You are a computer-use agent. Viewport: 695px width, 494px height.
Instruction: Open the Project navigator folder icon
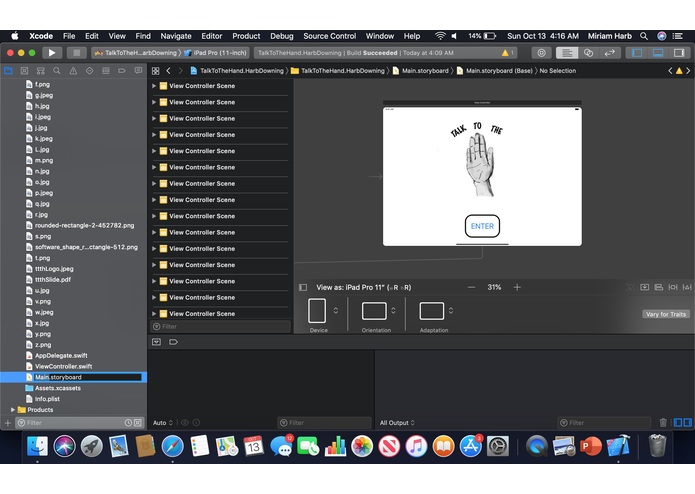[8, 70]
